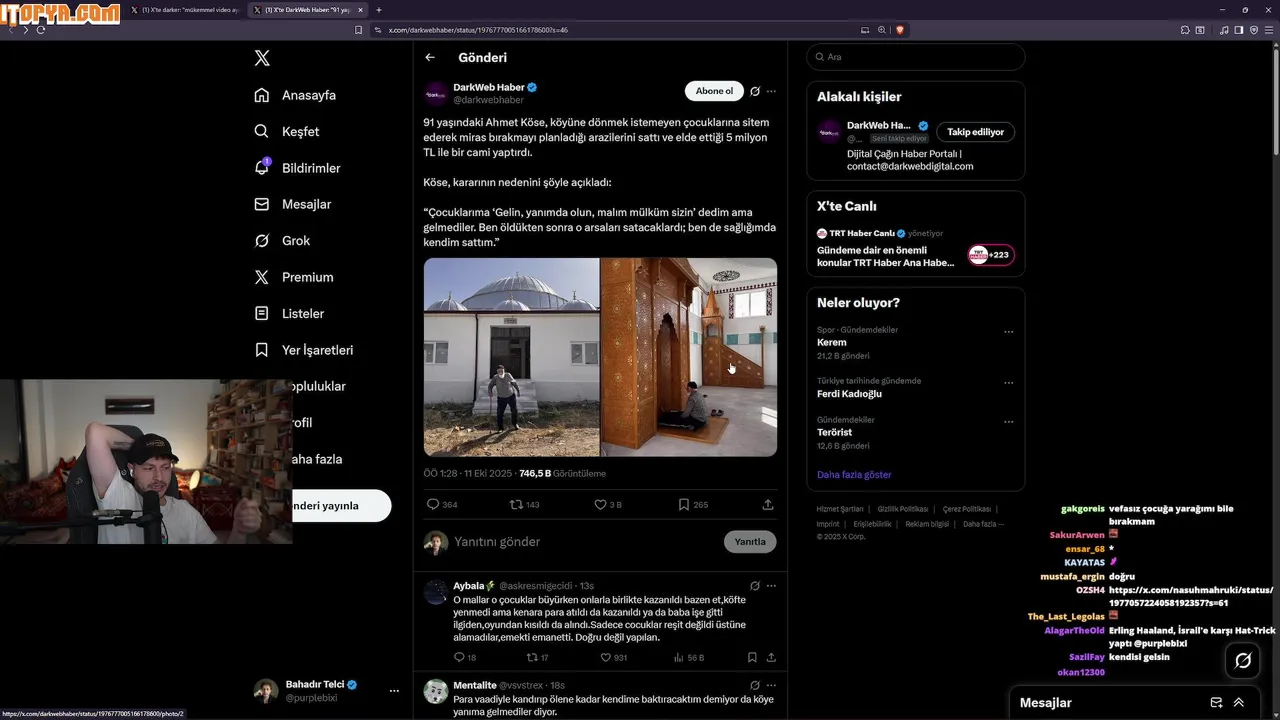Click the Abone ol button
This screenshot has width=1280, height=720.
pyautogui.click(x=714, y=91)
